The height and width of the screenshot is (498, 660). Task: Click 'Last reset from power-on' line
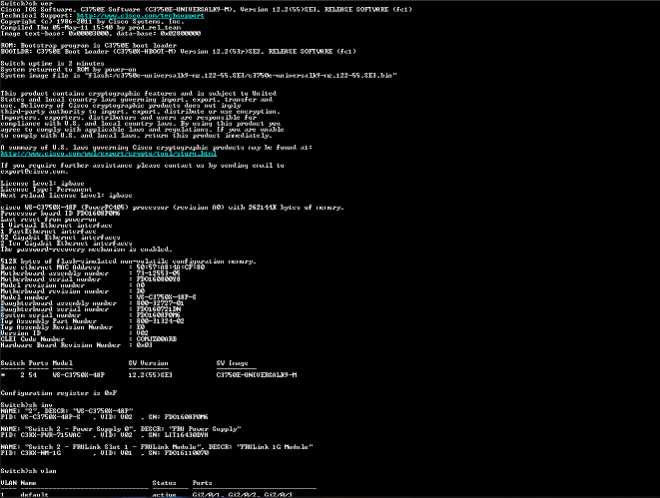coord(48,219)
